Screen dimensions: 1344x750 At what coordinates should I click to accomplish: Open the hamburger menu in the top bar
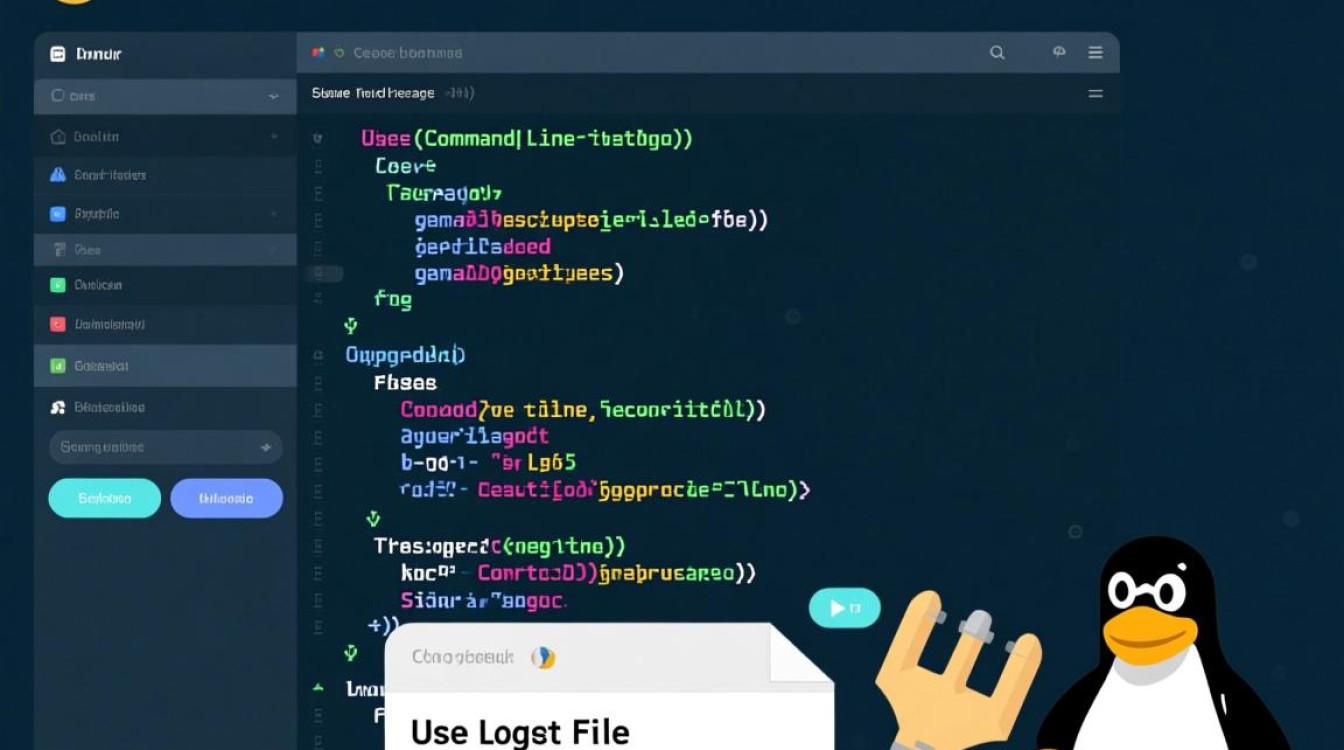coord(1096,53)
